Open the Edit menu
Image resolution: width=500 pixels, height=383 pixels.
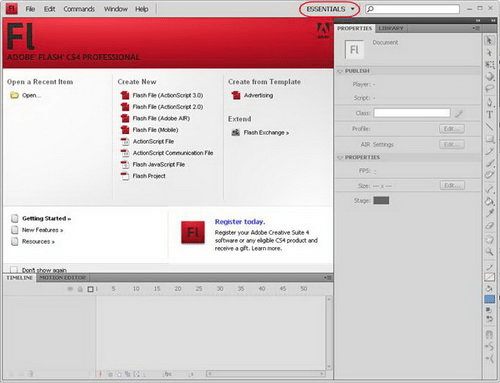[x=49, y=9]
